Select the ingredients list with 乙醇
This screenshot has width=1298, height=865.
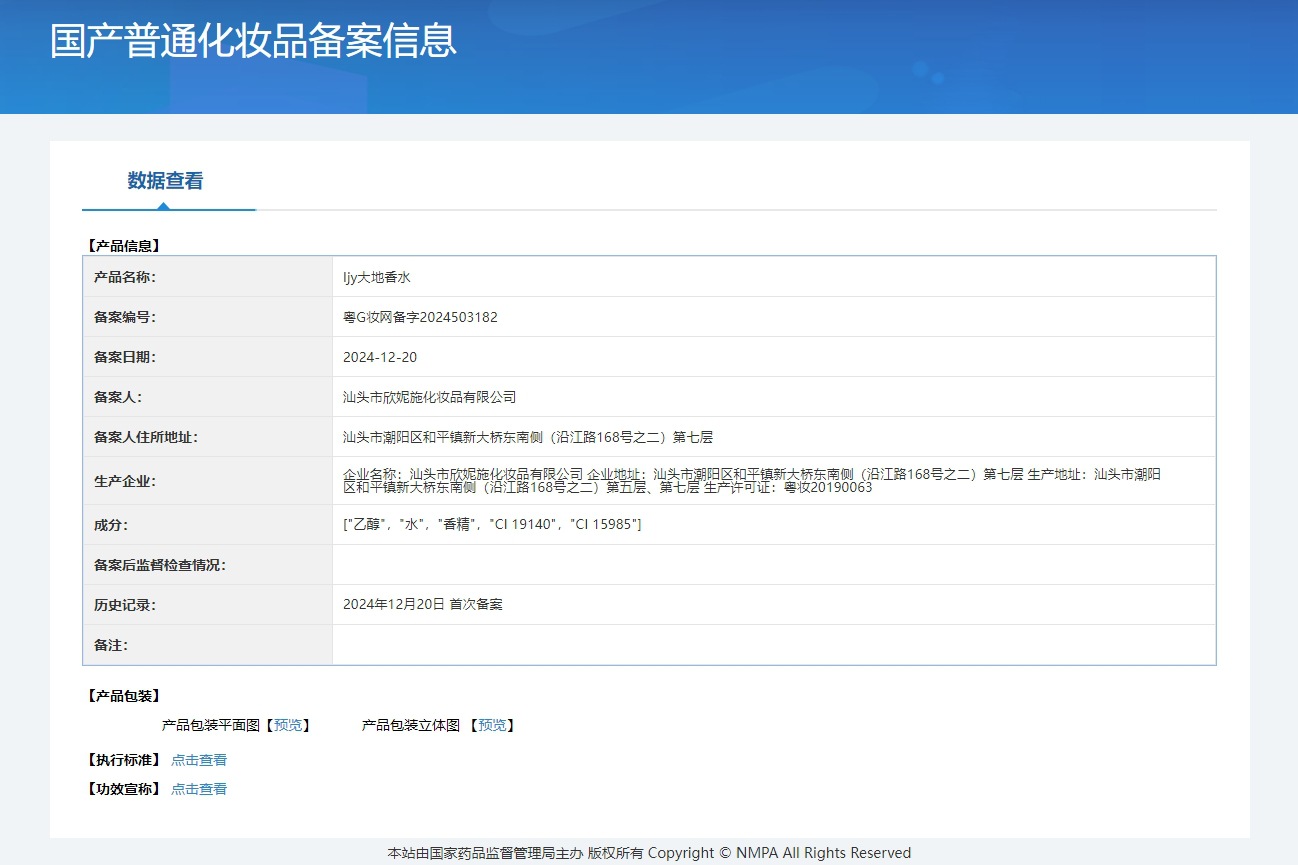click(x=492, y=524)
